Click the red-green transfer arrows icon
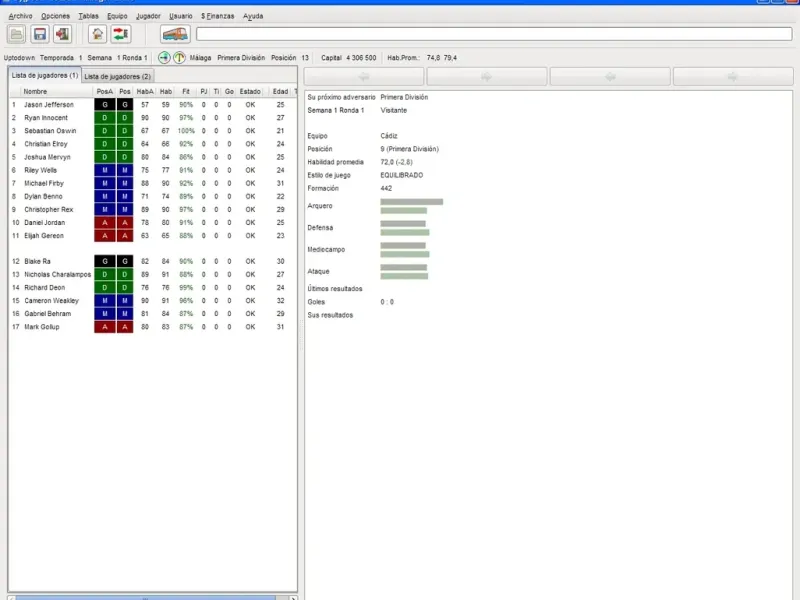The image size is (800, 600). click(x=120, y=34)
